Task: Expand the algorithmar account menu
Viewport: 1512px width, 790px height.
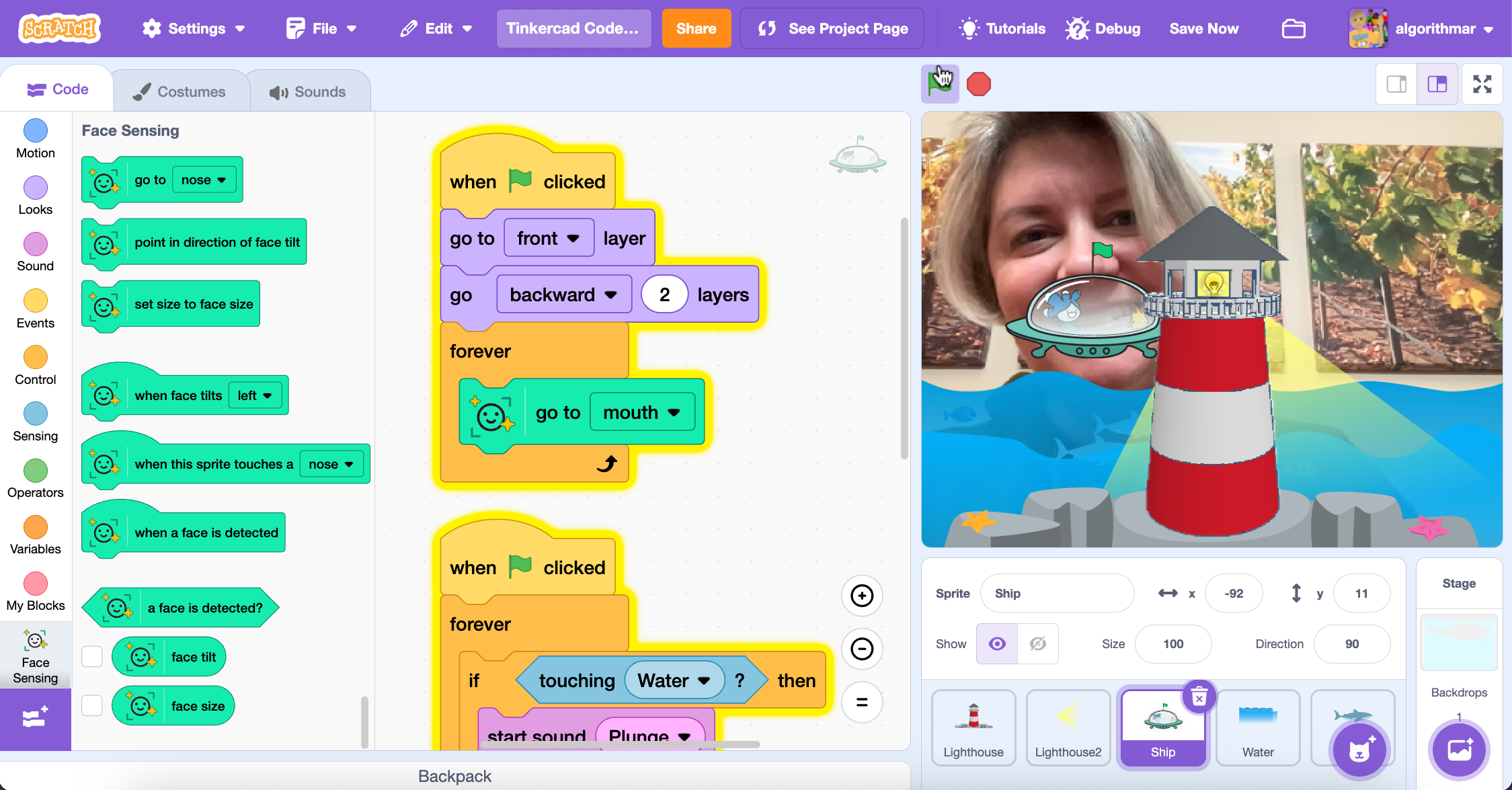Action: pos(1421,29)
